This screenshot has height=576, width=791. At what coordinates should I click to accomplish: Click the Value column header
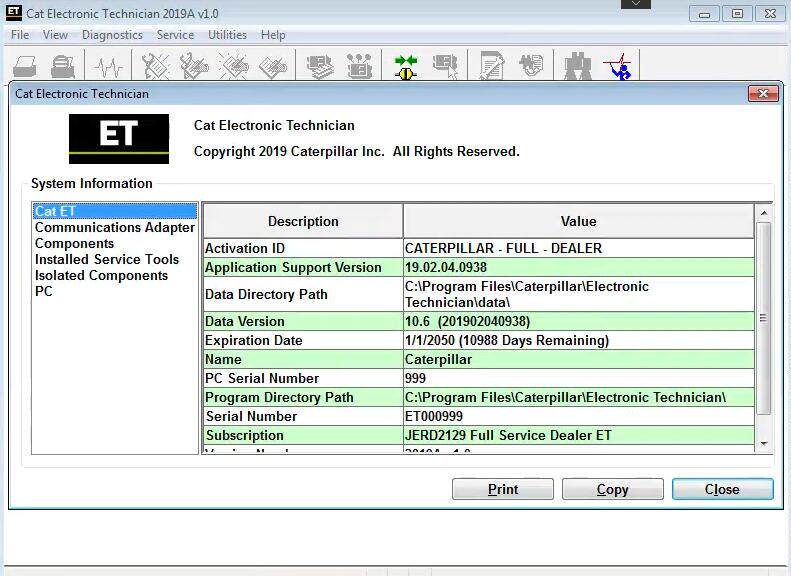click(579, 221)
